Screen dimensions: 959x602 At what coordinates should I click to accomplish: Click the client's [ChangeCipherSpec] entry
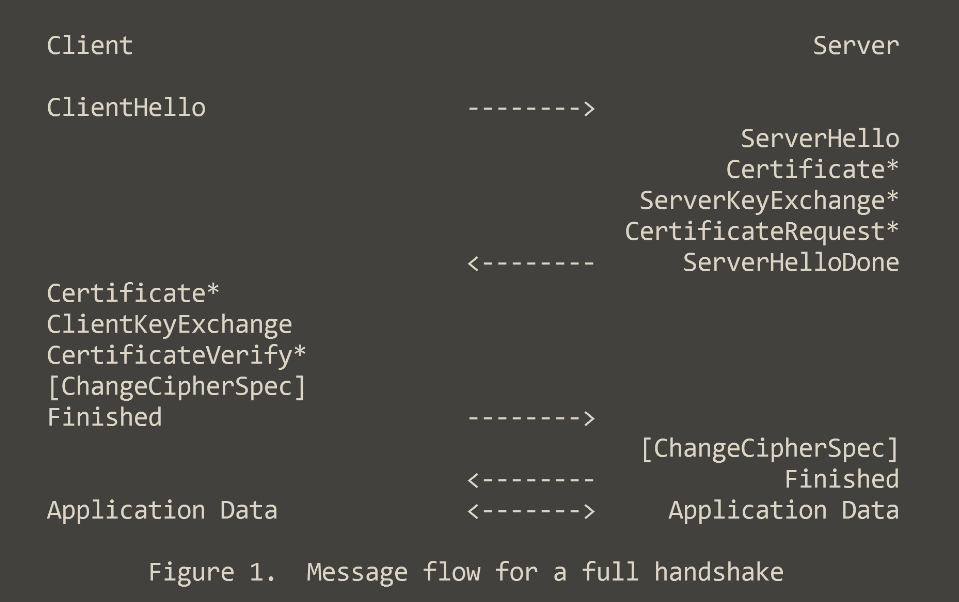[176, 387]
